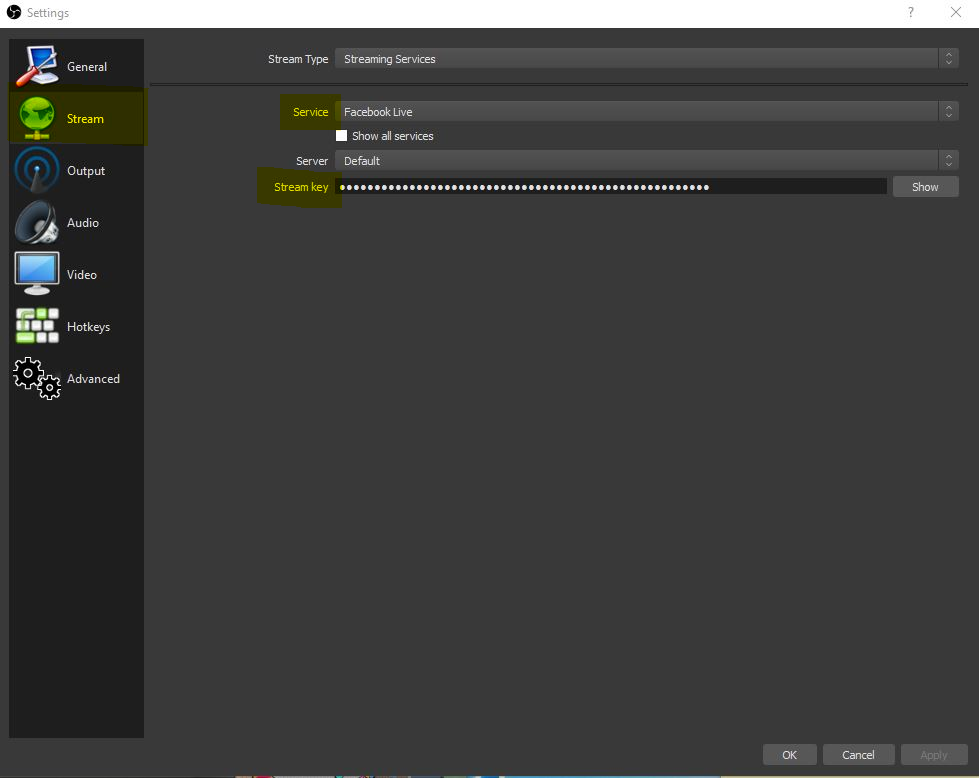This screenshot has width=979, height=778.
Task: Enable the Show all services checkbox
Action: (x=342, y=135)
